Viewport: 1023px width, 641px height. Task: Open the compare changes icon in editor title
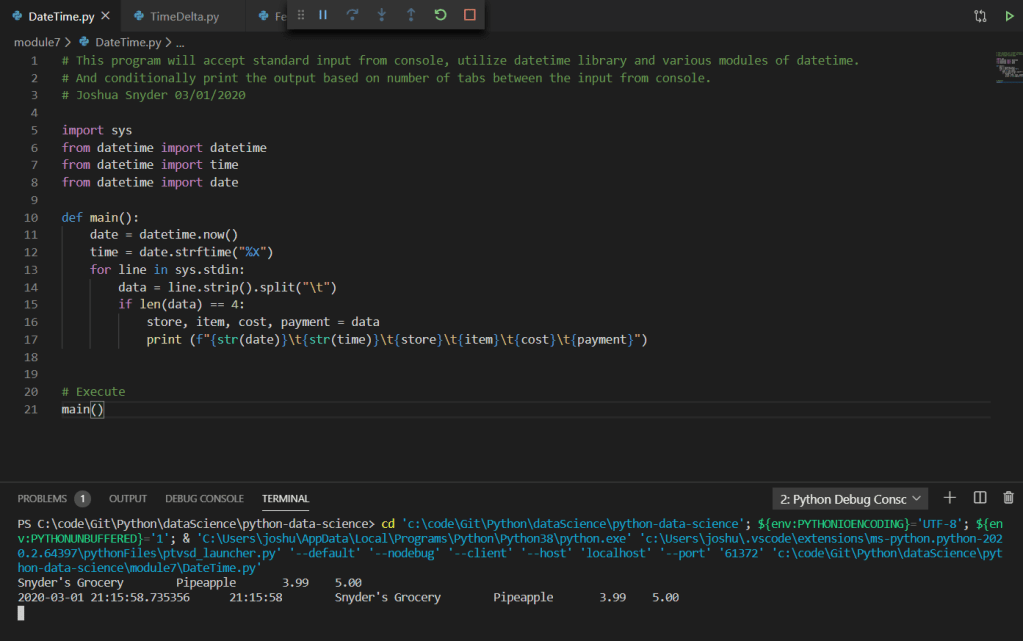click(x=980, y=16)
